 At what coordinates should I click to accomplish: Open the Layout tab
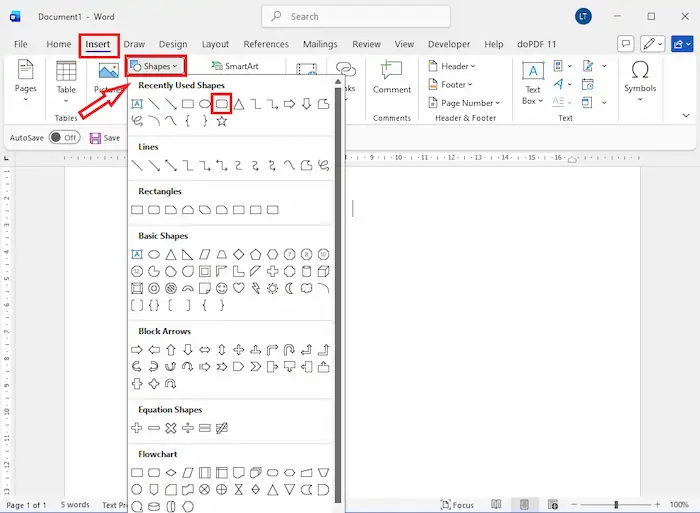tap(215, 44)
